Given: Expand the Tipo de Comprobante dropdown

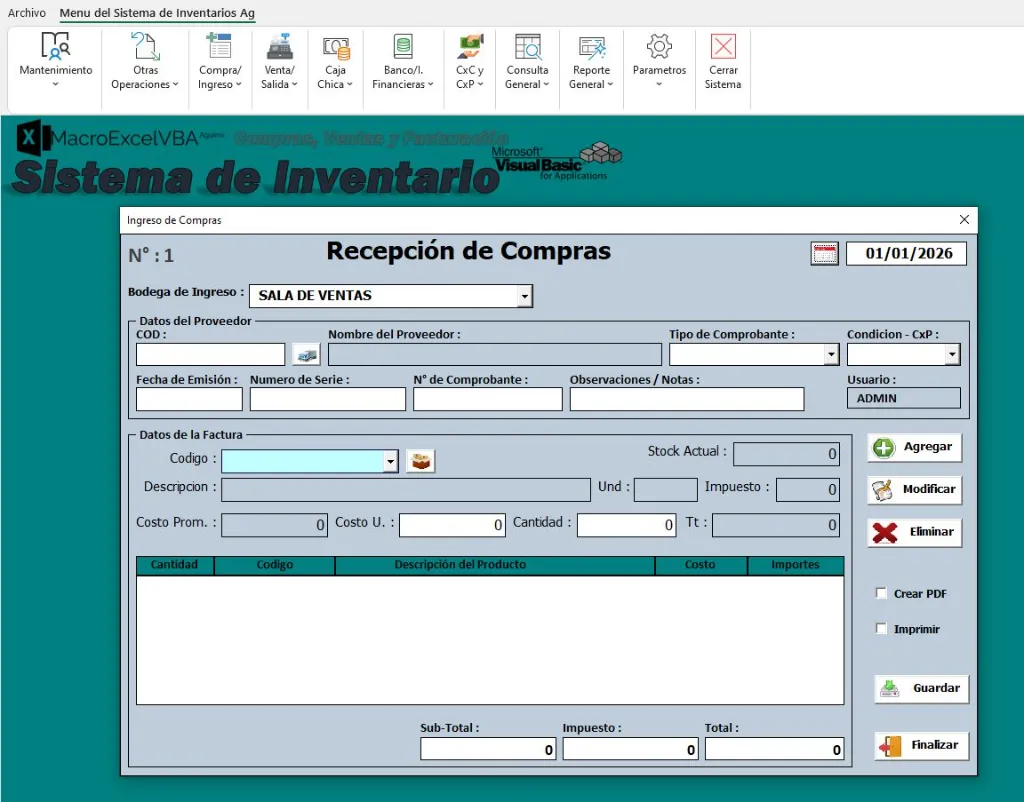Looking at the screenshot, I should tap(830, 354).
